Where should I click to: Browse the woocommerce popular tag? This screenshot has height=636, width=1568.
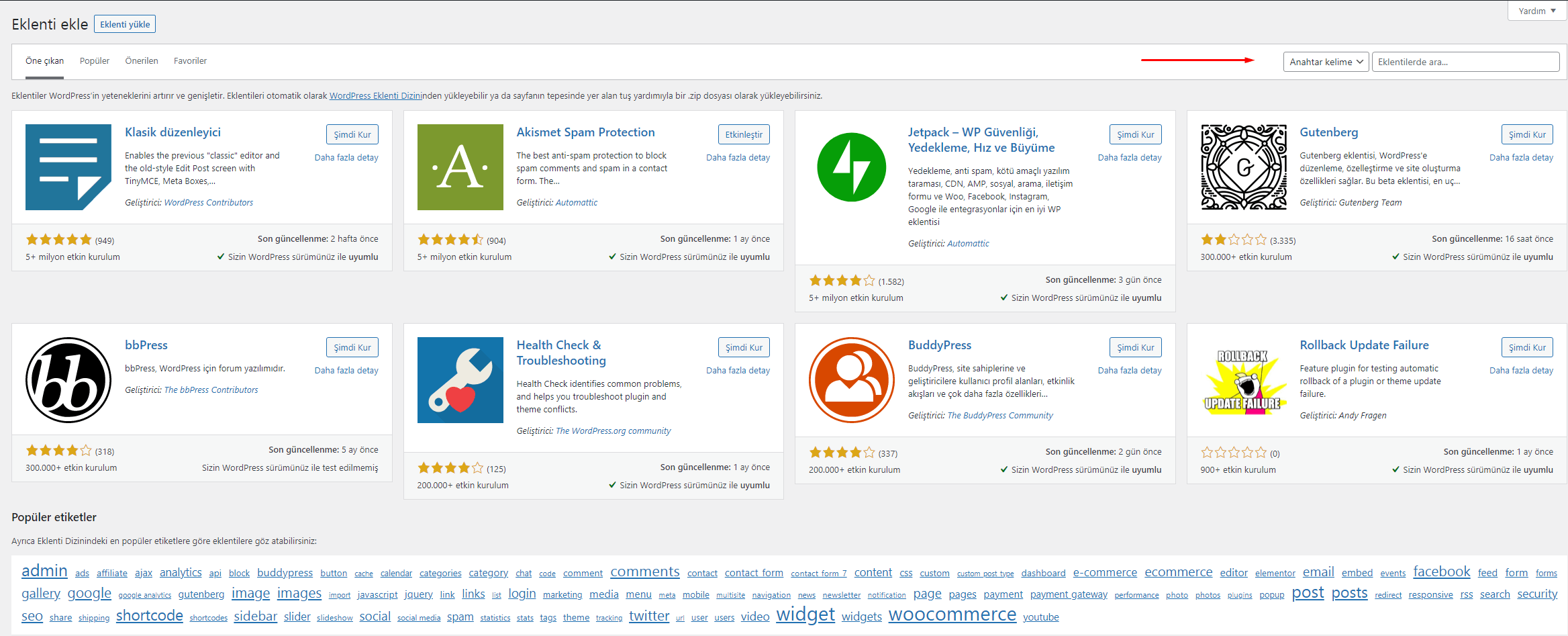point(952,615)
